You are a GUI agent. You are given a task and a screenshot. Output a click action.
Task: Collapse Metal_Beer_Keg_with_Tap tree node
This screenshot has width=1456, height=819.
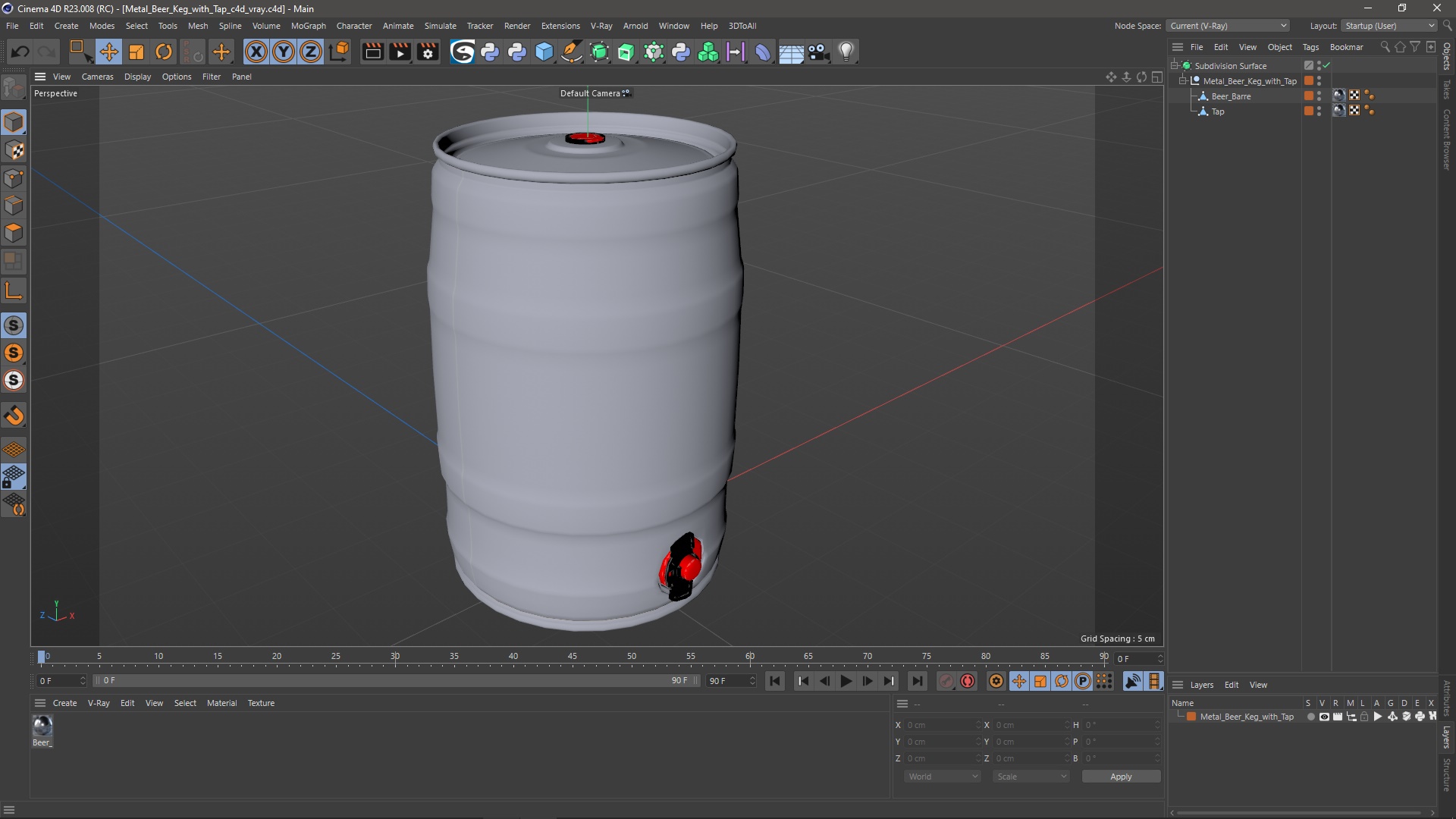[1182, 80]
